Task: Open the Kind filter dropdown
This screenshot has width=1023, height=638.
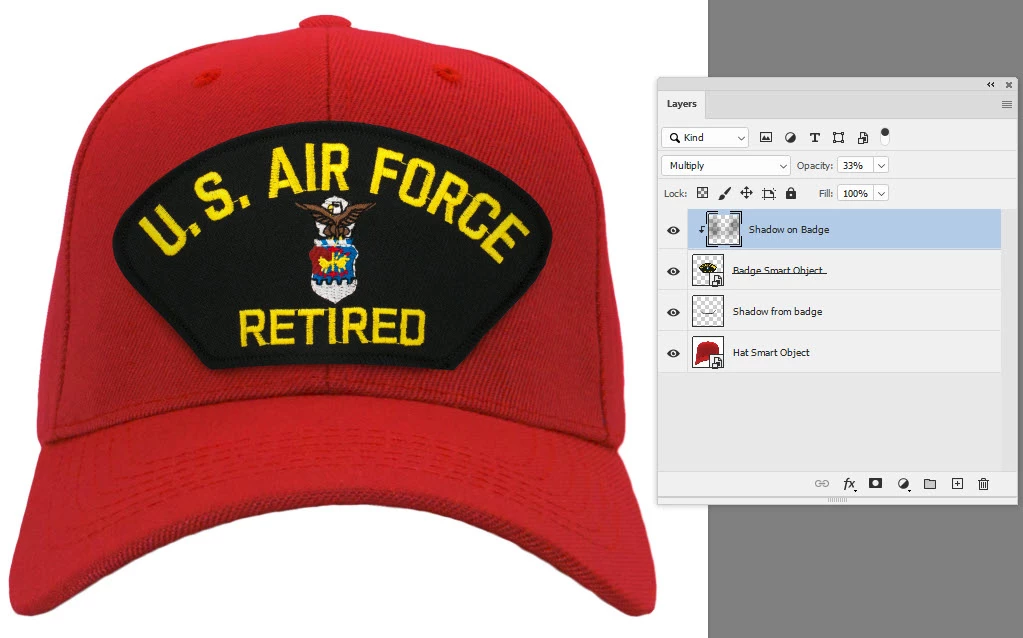Action: point(705,138)
